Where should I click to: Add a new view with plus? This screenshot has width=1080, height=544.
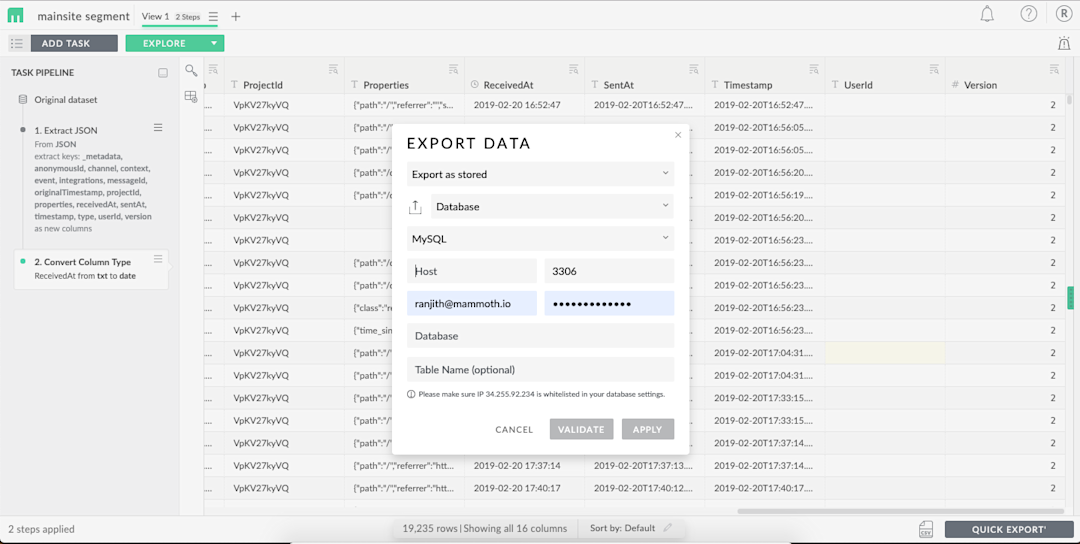point(236,17)
